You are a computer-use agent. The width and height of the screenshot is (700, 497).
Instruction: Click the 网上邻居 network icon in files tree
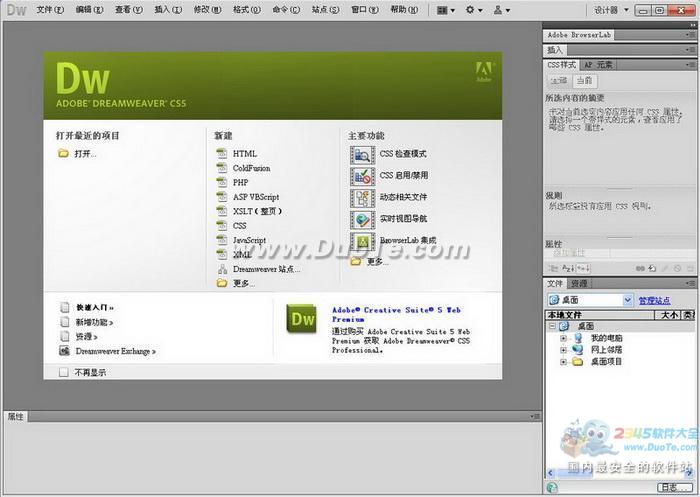[578, 350]
